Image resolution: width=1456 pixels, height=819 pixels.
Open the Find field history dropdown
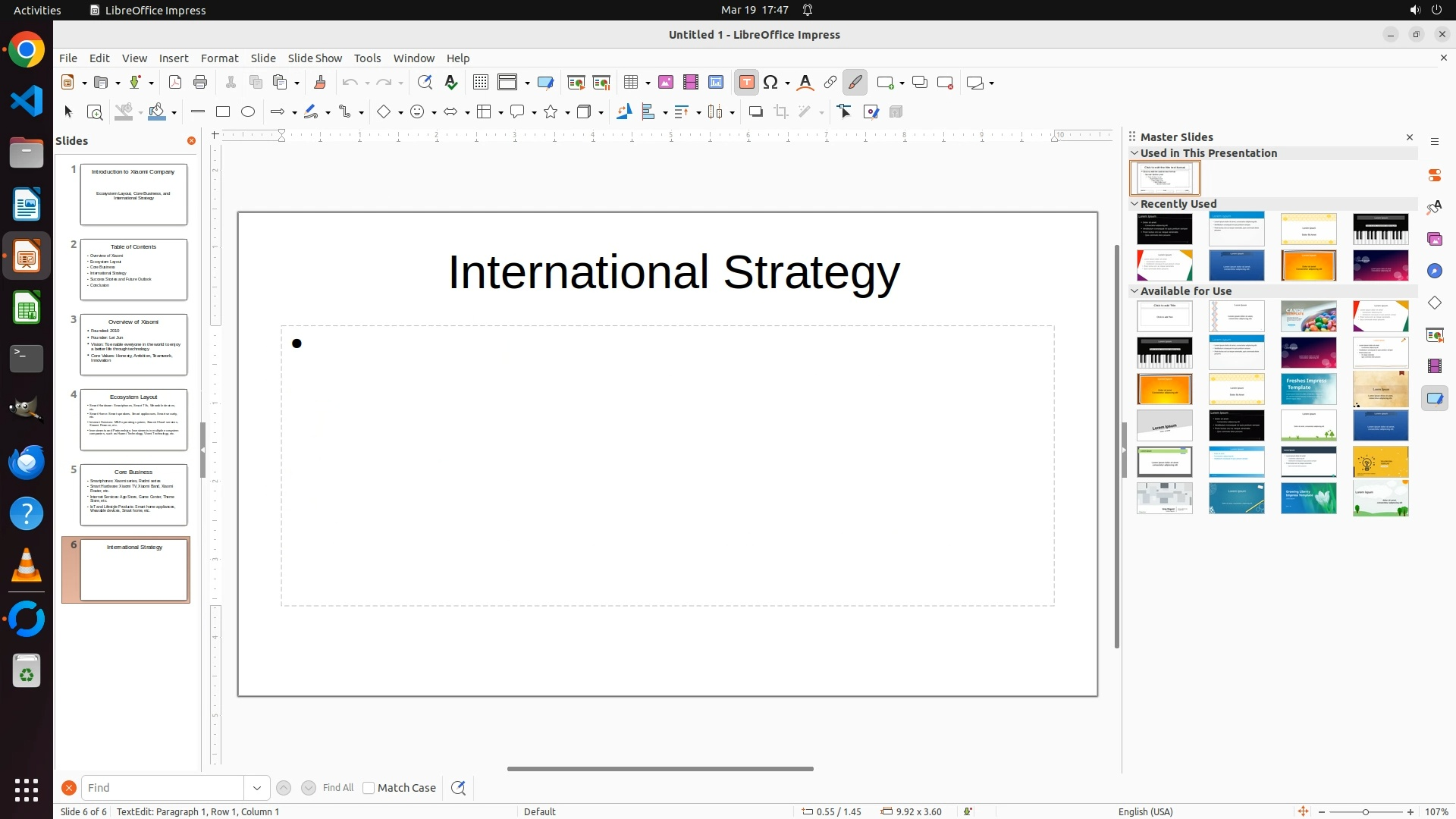[x=257, y=788]
